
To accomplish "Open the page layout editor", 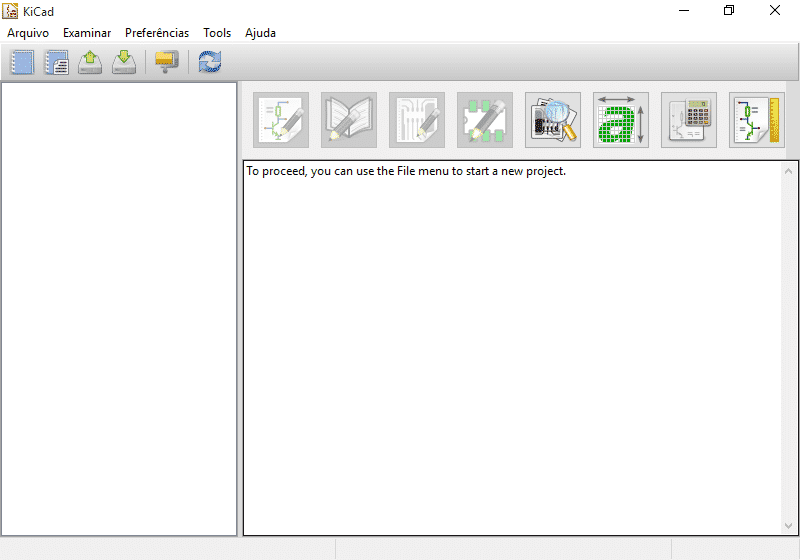I will (x=757, y=120).
